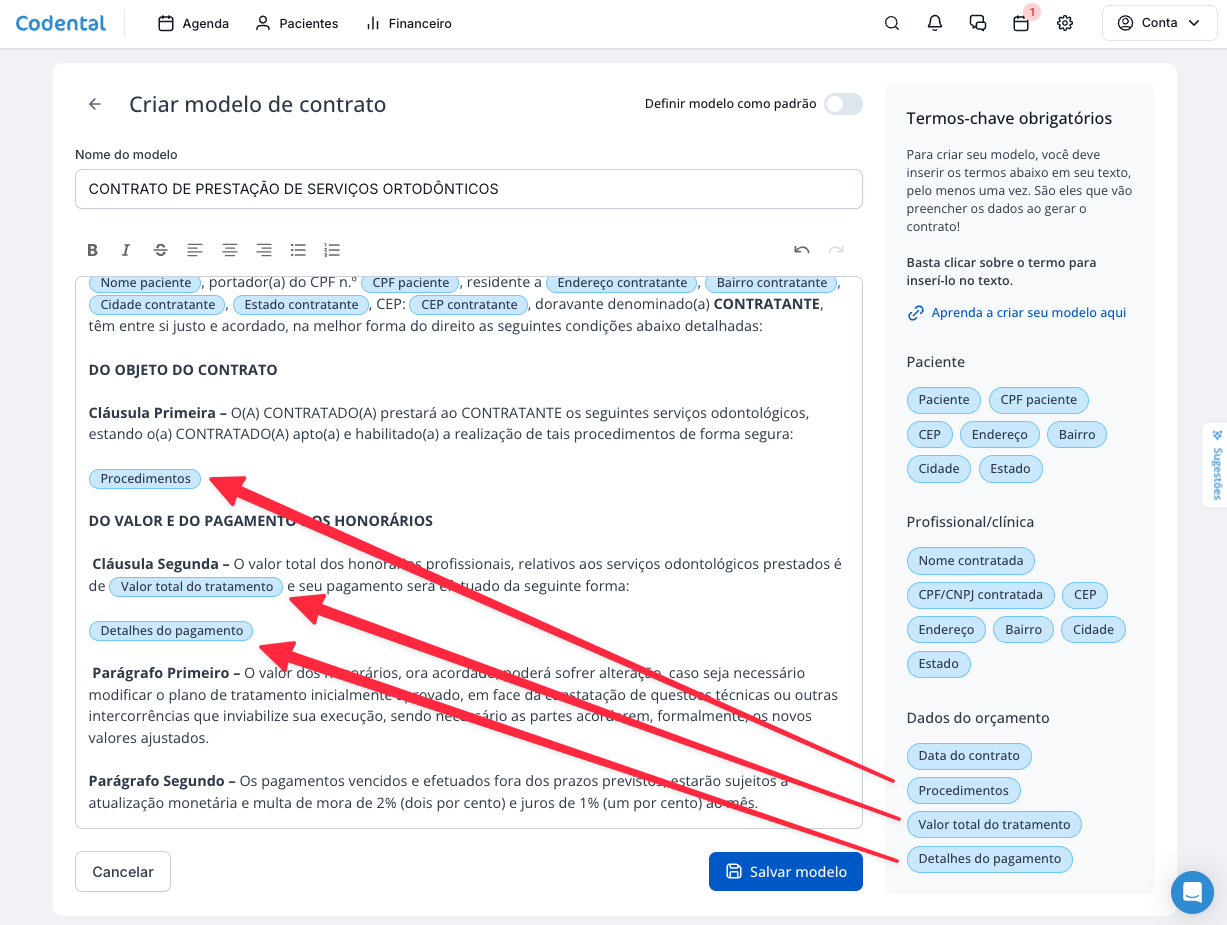Open the search magnifier icon

coord(892,23)
